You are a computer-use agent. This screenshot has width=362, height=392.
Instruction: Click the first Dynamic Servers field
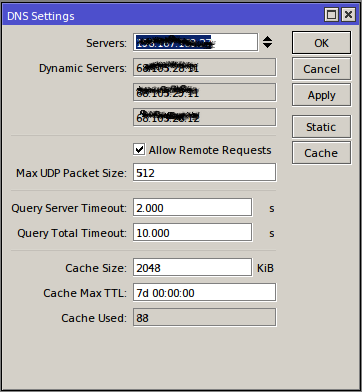pos(205,67)
